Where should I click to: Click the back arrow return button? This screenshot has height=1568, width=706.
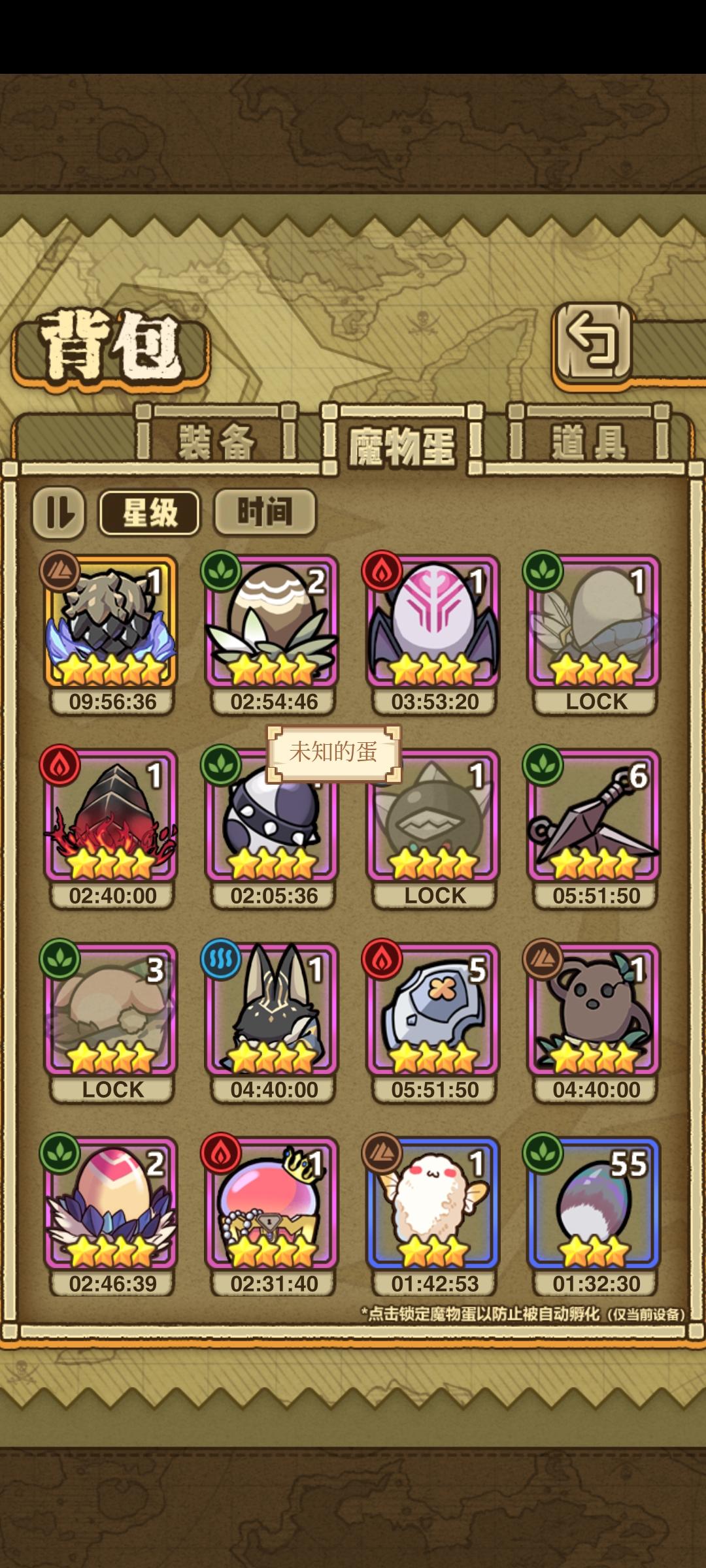[593, 342]
